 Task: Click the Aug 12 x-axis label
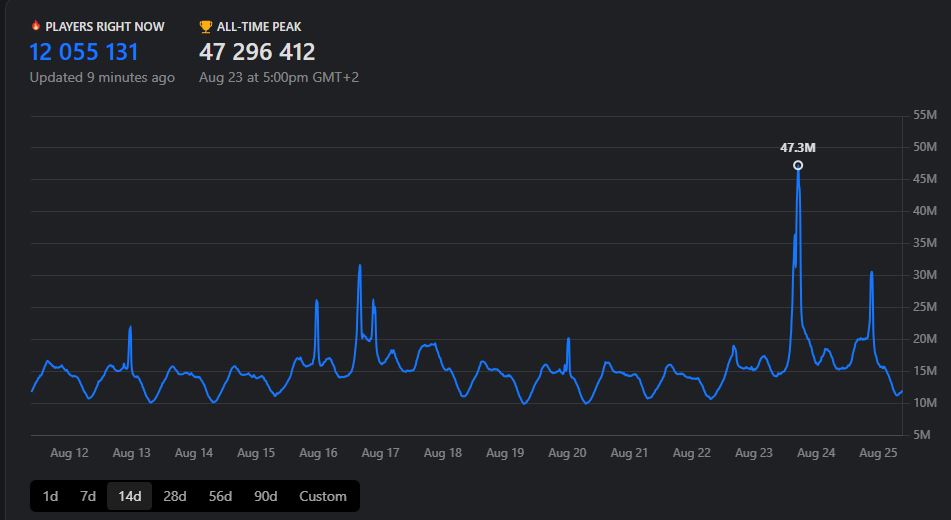click(x=69, y=453)
